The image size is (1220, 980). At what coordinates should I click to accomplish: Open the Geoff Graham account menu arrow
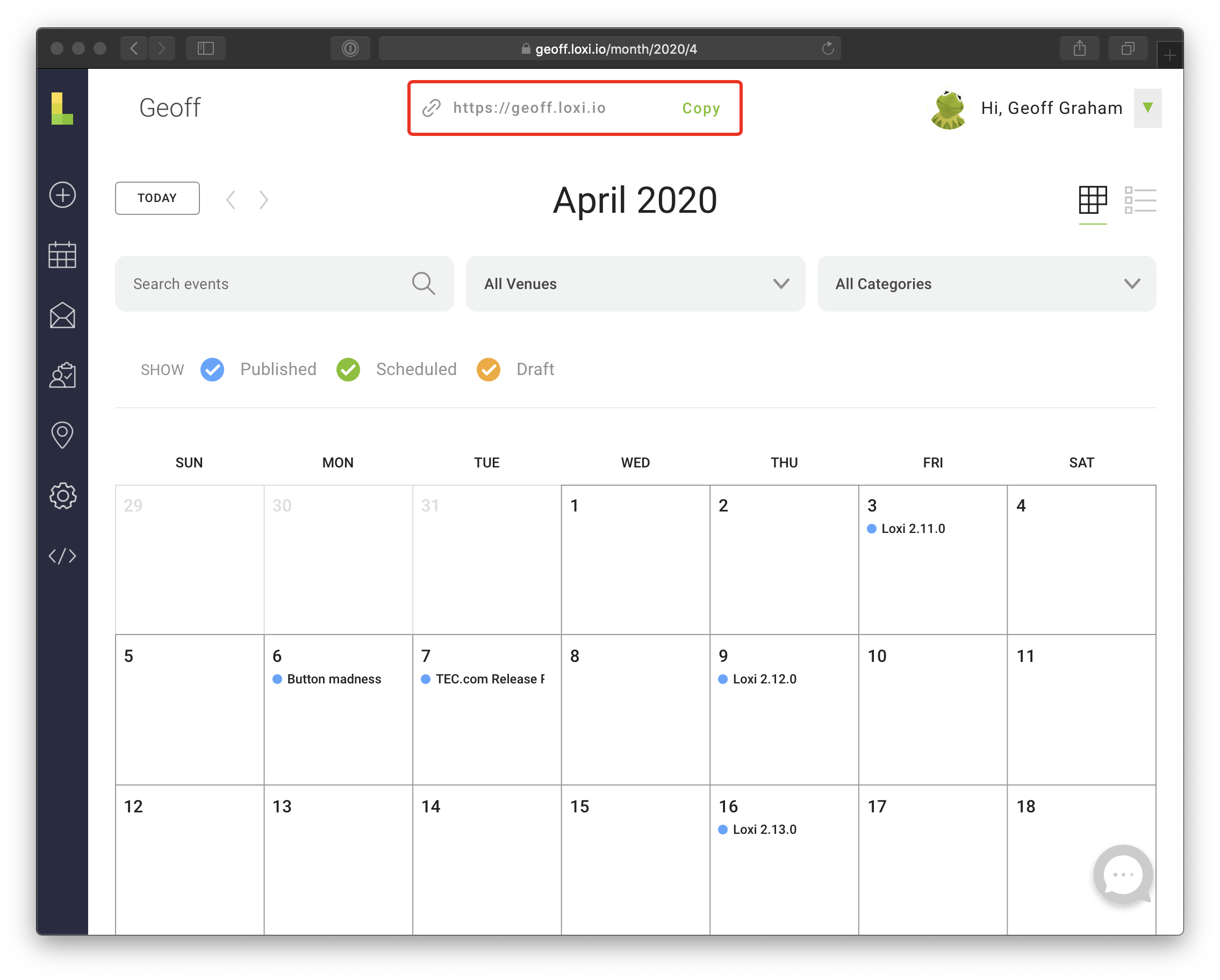click(1147, 107)
